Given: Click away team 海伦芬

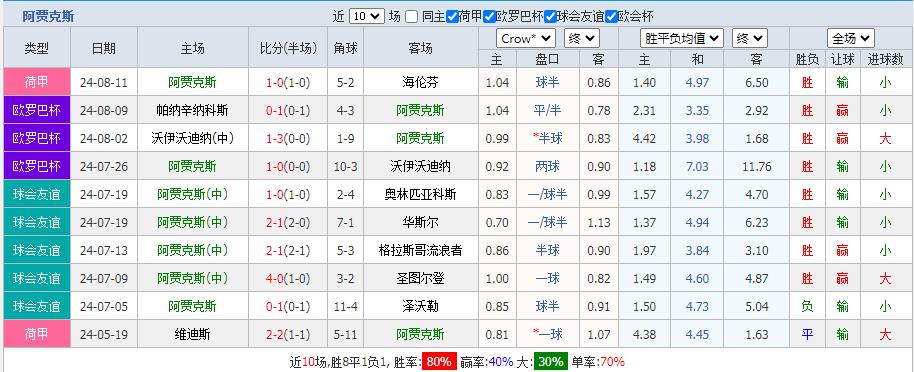Looking at the screenshot, I should pos(420,82).
